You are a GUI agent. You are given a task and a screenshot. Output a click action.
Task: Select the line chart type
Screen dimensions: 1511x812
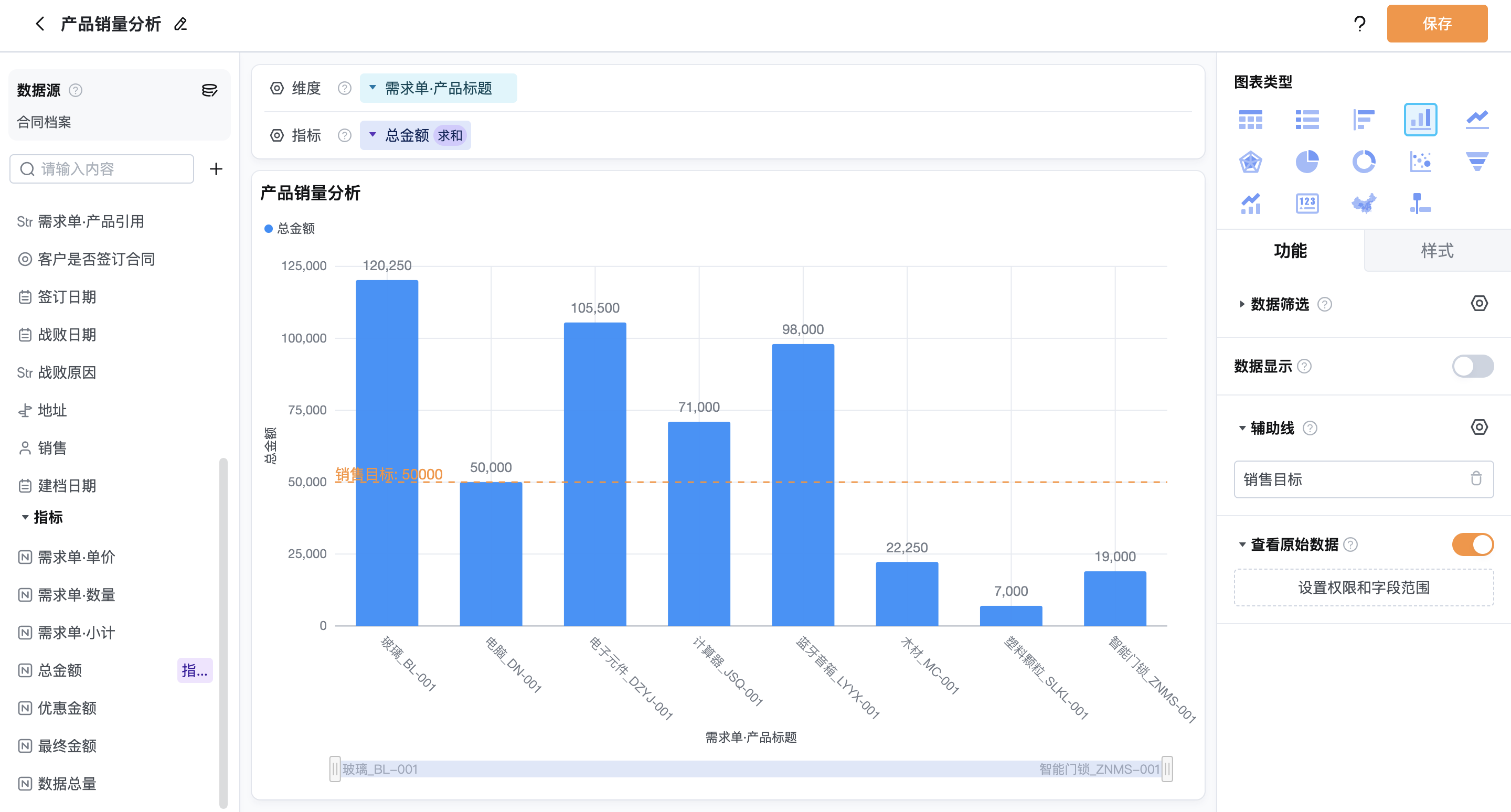pos(1477,120)
